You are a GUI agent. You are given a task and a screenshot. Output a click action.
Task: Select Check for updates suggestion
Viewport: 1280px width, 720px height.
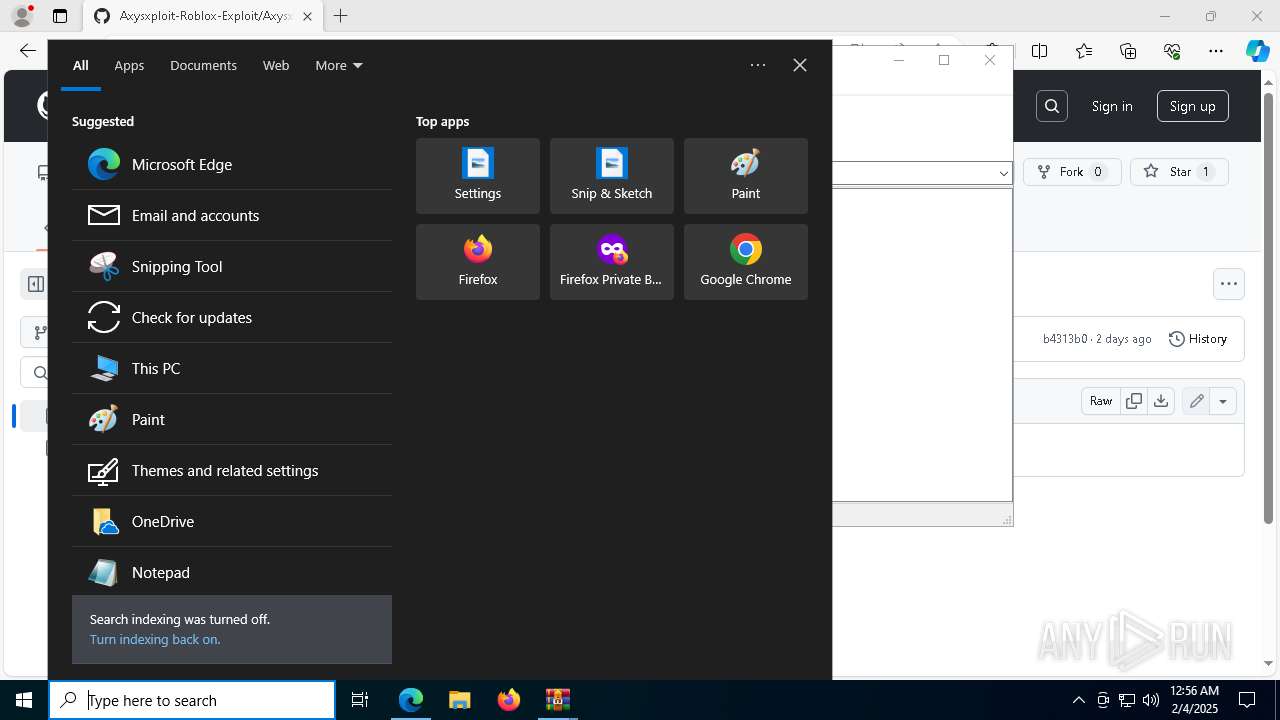click(232, 317)
